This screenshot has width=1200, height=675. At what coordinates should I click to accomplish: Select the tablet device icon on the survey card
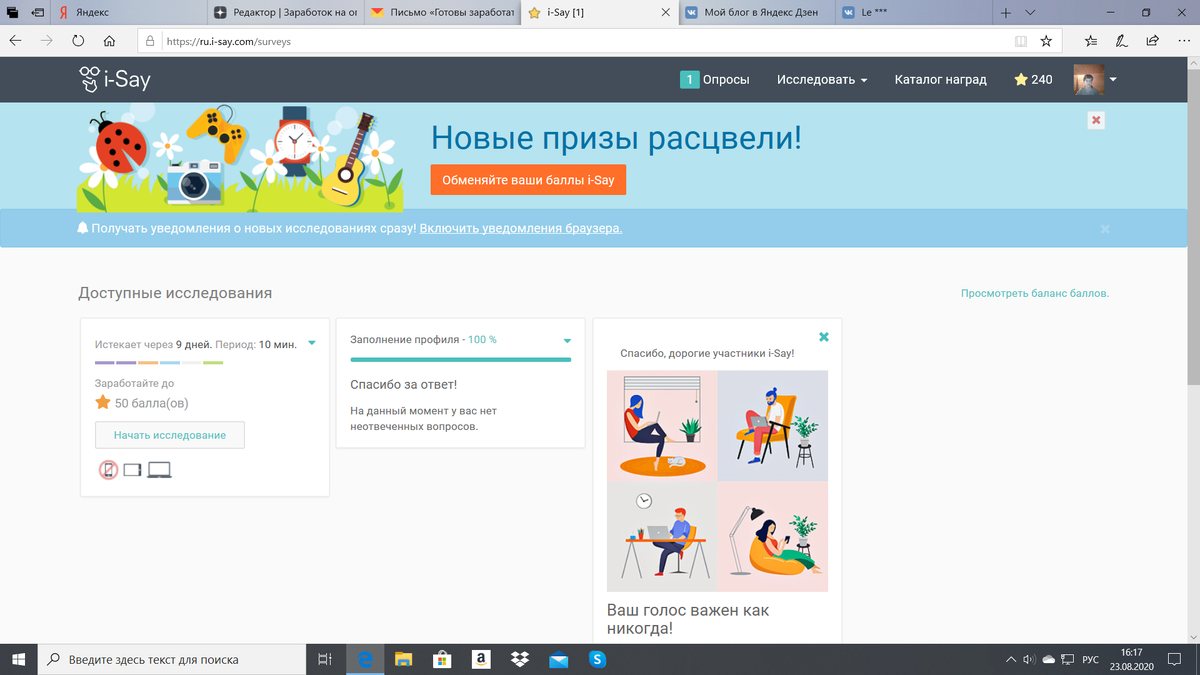[131, 470]
